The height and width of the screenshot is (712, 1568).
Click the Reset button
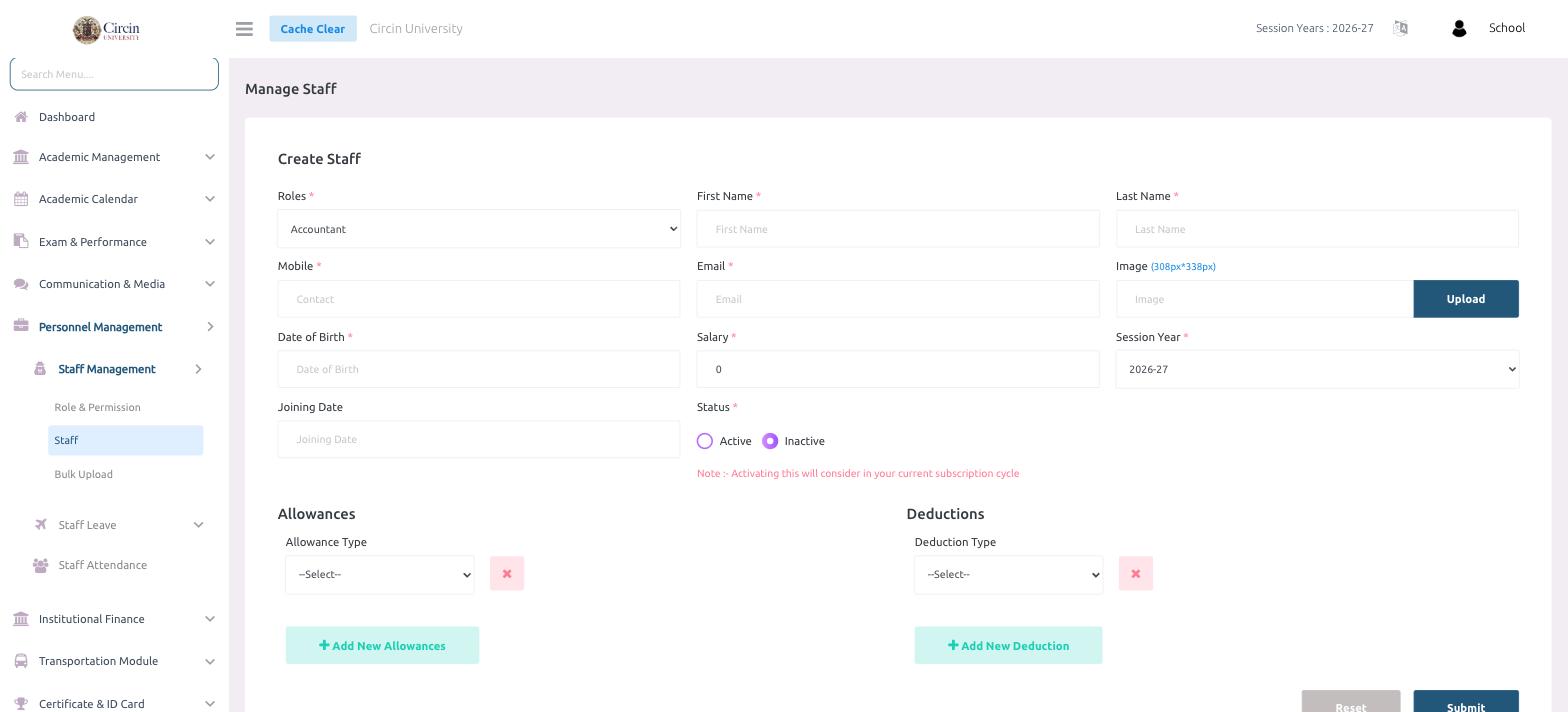click(x=1351, y=702)
